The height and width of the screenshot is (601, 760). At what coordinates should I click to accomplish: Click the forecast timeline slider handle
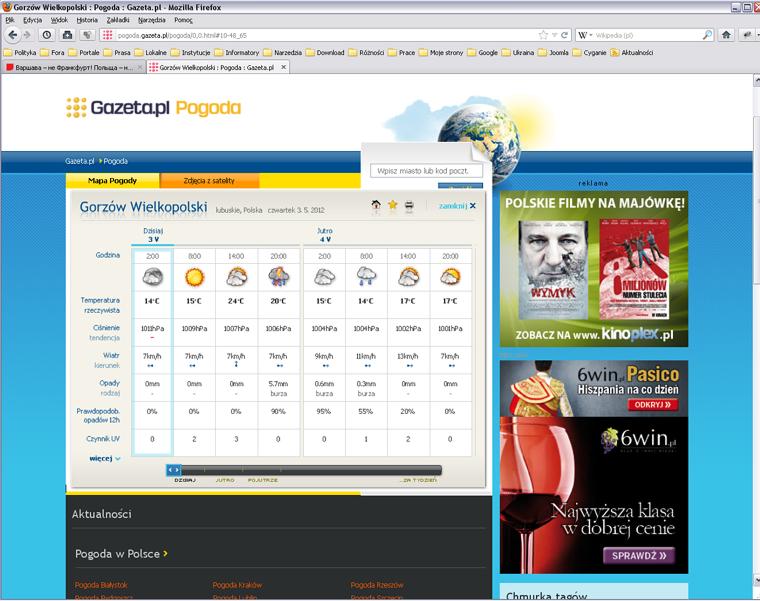pyautogui.click(x=174, y=470)
